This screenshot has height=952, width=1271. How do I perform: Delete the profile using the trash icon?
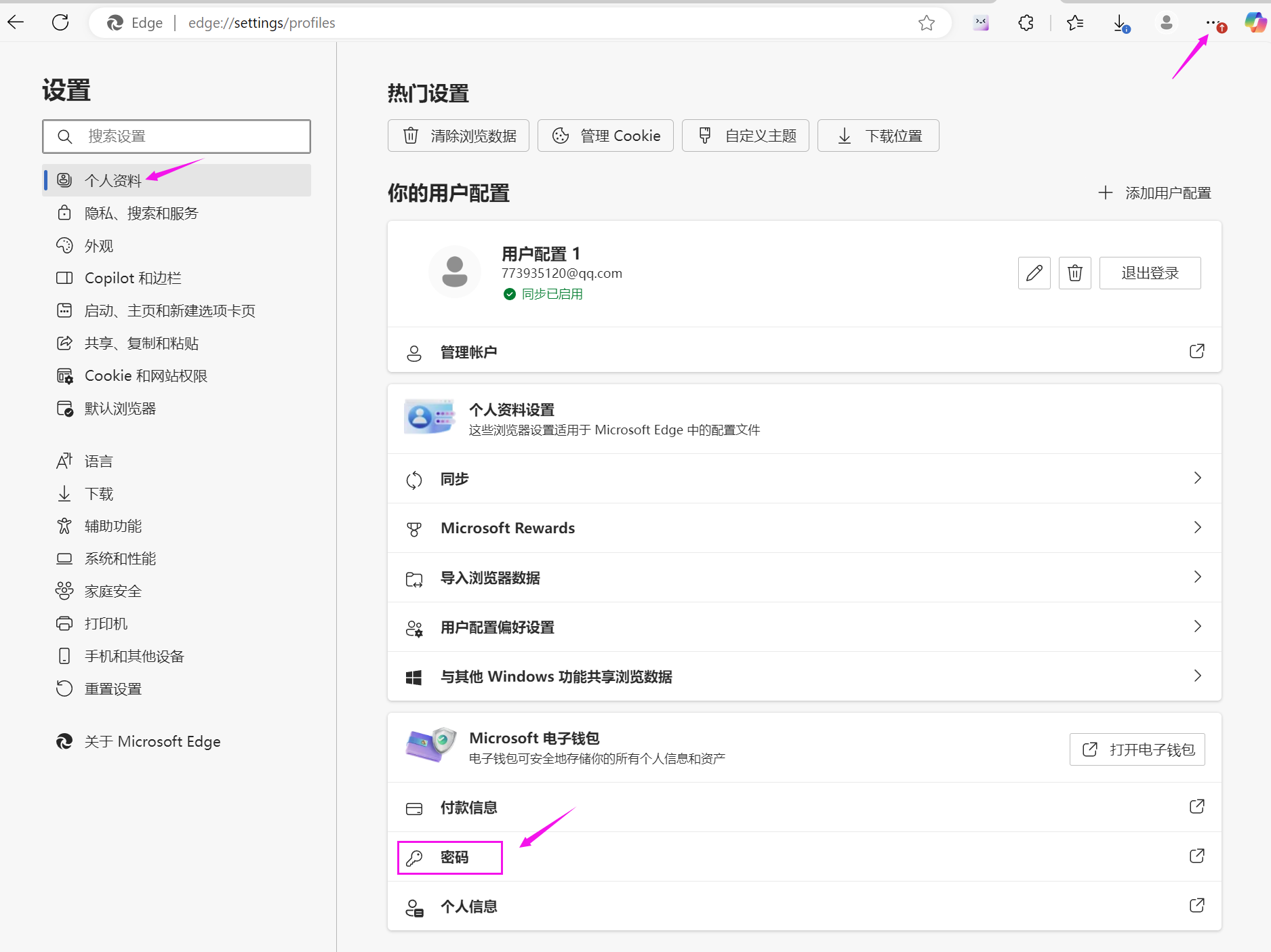pos(1074,272)
